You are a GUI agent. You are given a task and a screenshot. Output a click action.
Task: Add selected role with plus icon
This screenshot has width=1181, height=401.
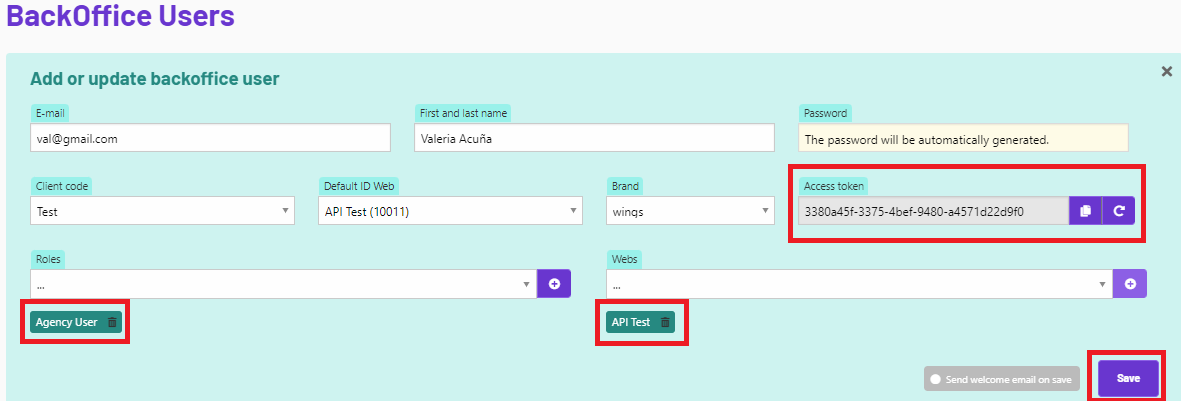554,283
